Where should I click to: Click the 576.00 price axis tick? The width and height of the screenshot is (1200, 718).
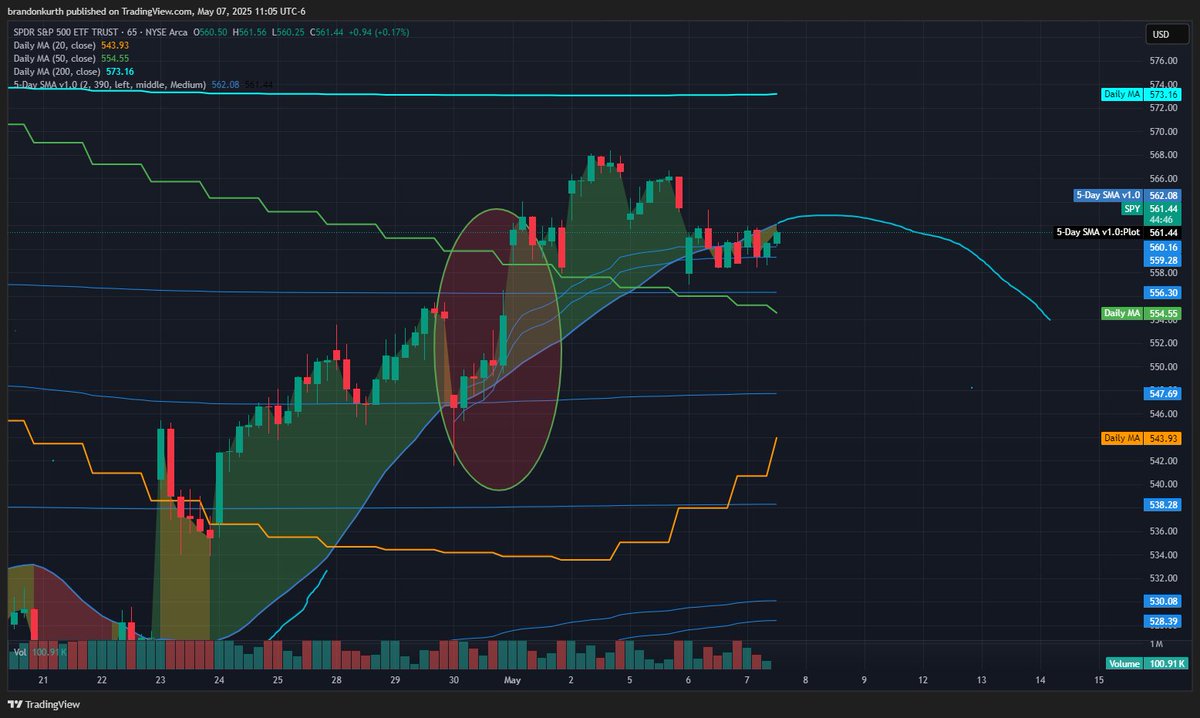click(1164, 60)
